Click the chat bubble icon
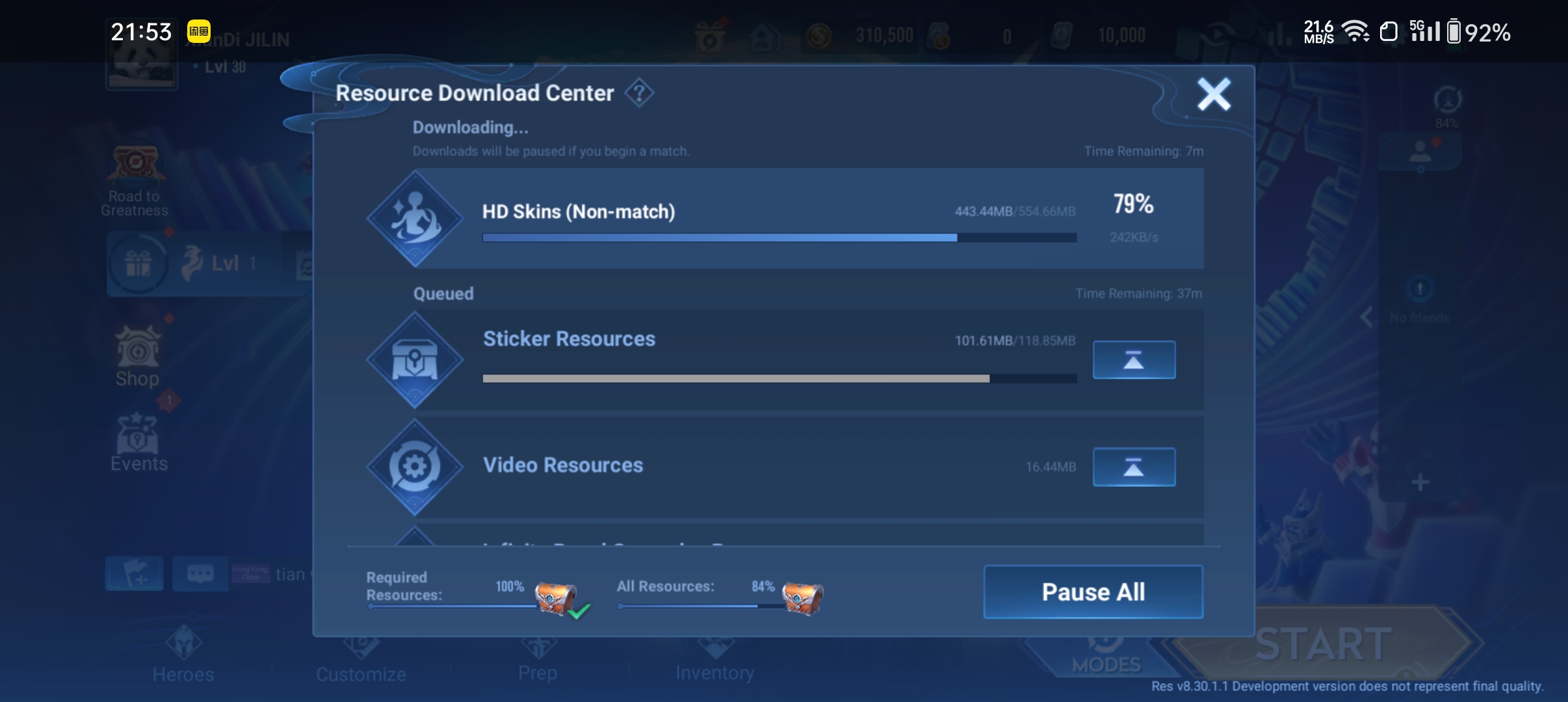This screenshot has width=1568, height=702. pos(200,573)
